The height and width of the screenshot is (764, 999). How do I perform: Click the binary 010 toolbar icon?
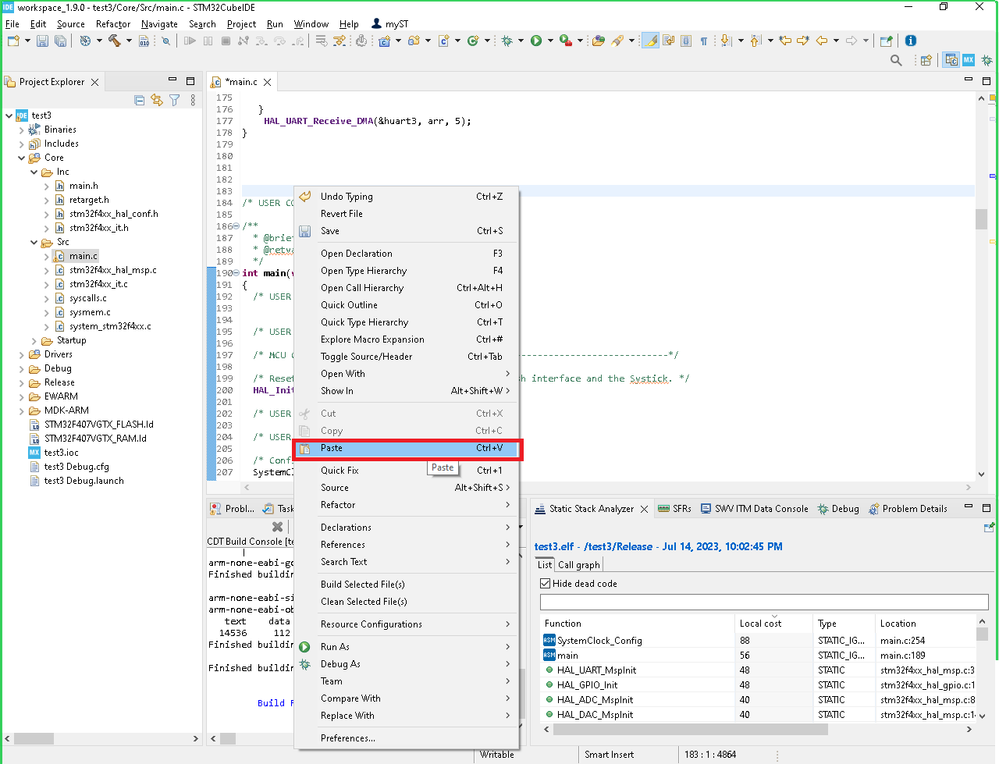[144, 41]
